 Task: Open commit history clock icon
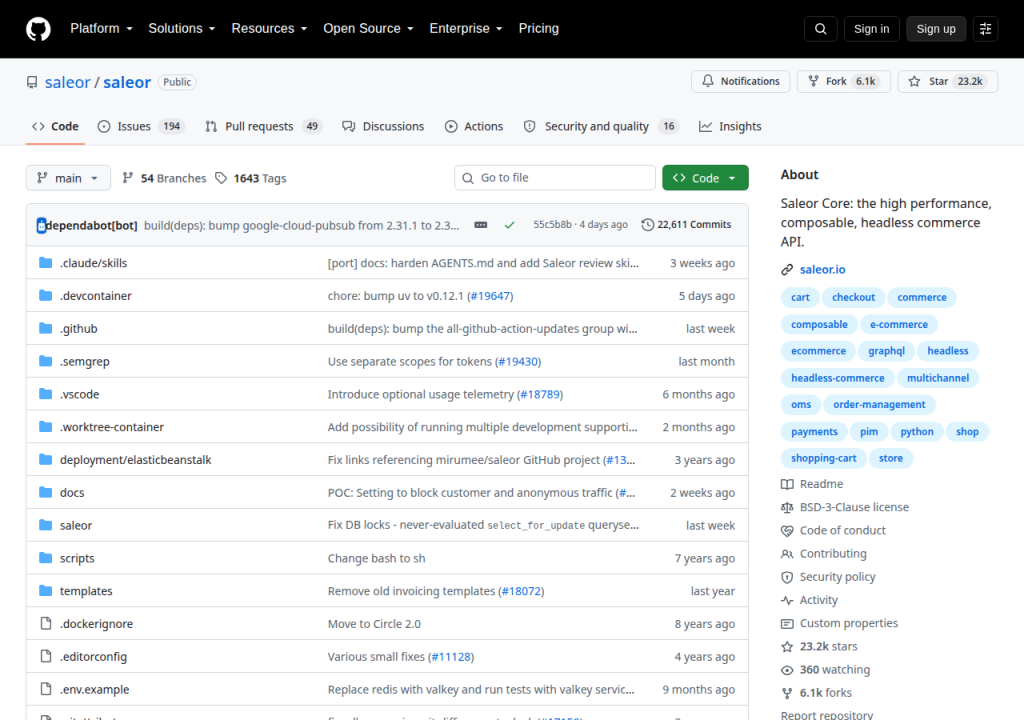[x=647, y=225]
